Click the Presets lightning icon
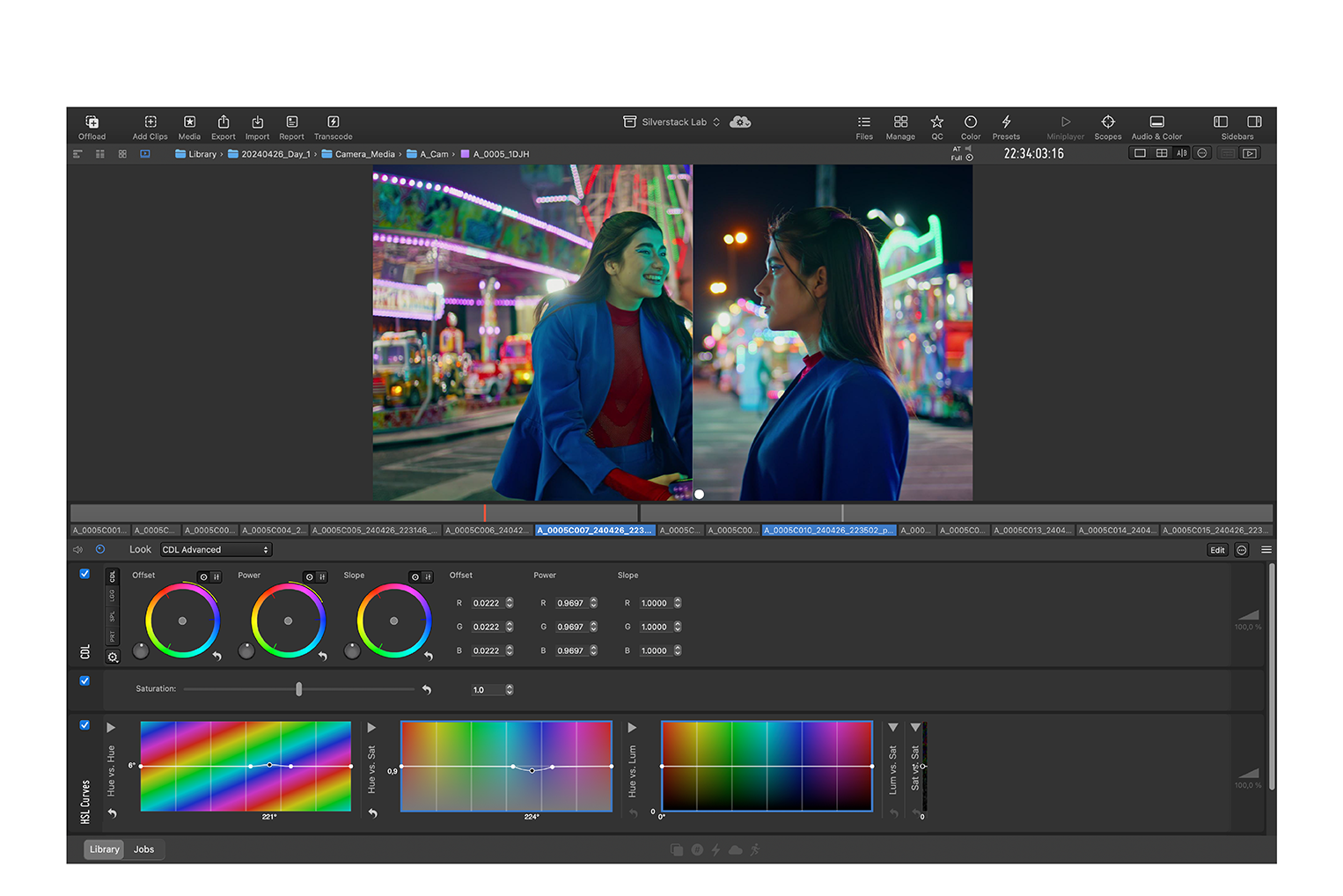1343x896 pixels. [1006, 122]
